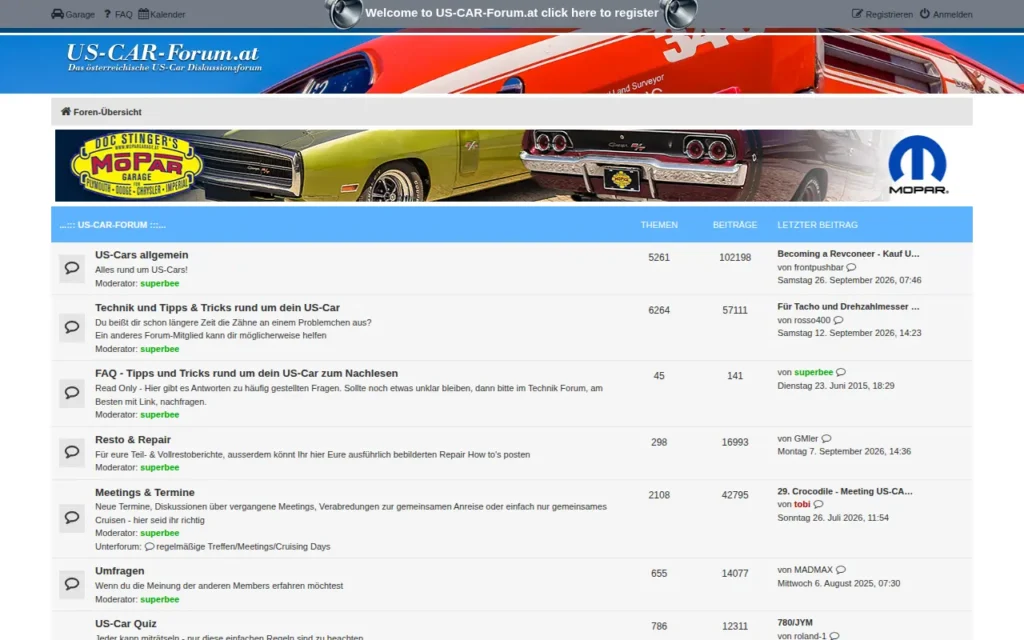The height and width of the screenshot is (640, 1024).
Task: Open Technik und Tipps & Tricks forum
Action: 217,308
